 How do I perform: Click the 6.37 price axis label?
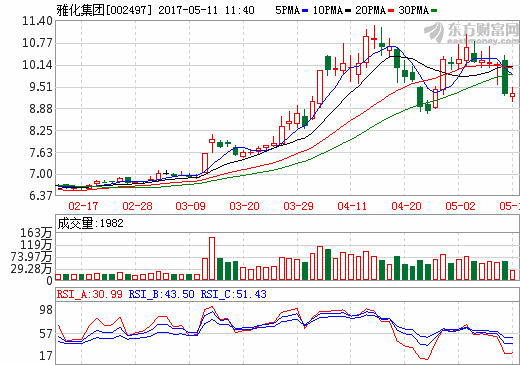(41, 196)
